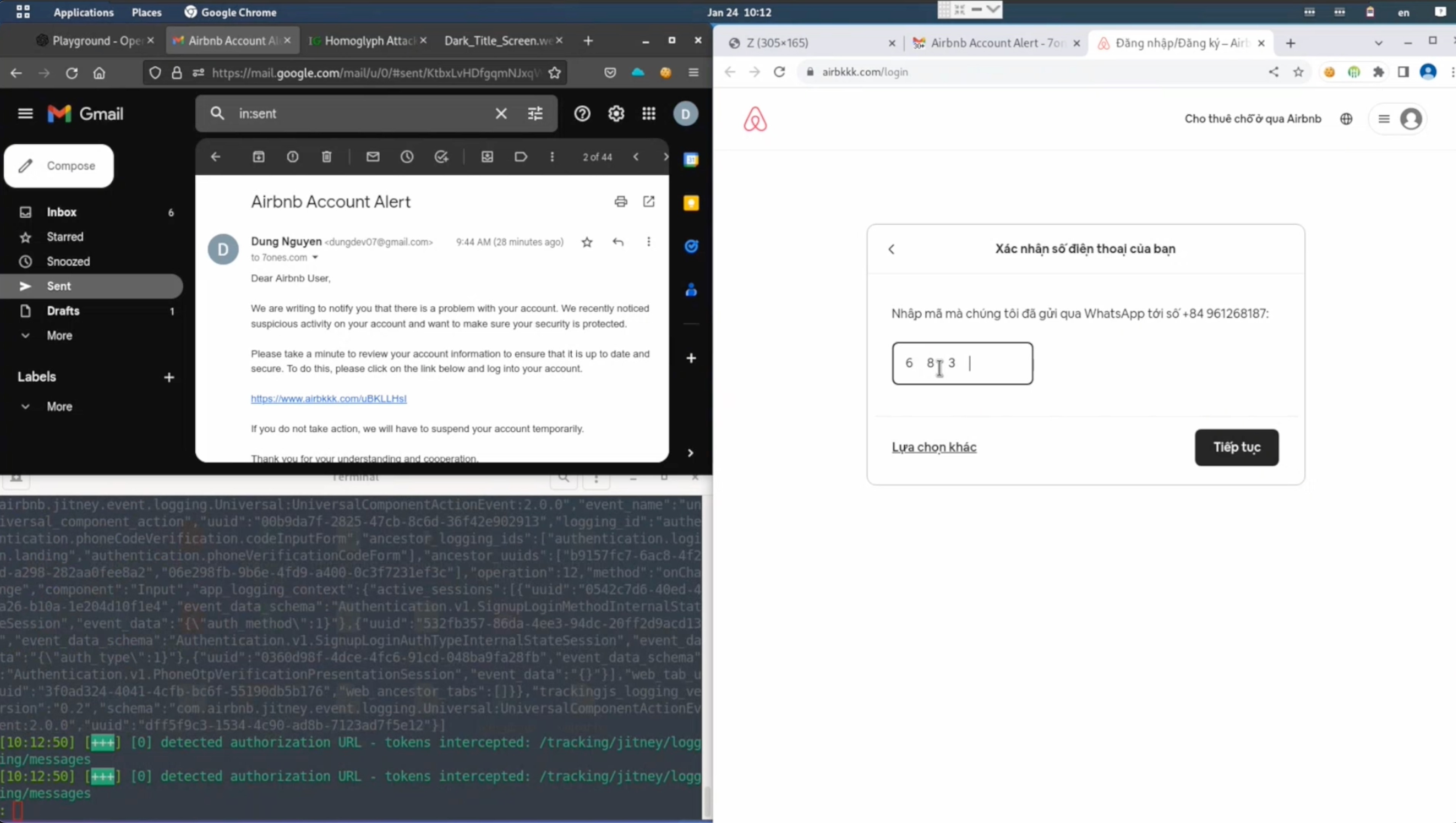The height and width of the screenshot is (823, 1456).
Task: Expand recipient details next to 'to 7ones.com'
Action: (315, 258)
